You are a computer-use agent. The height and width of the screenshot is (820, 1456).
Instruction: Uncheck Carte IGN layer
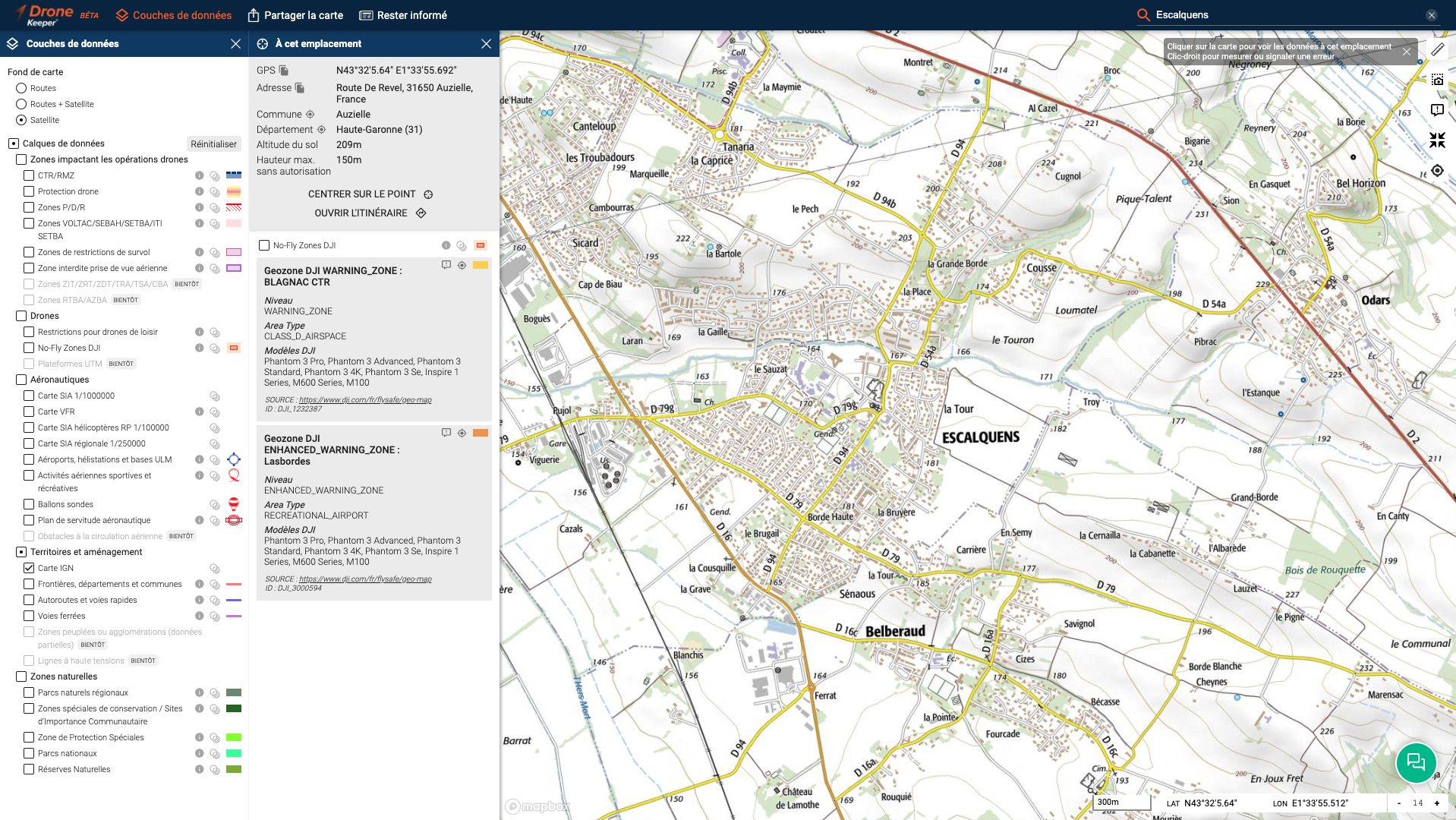click(29, 568)
